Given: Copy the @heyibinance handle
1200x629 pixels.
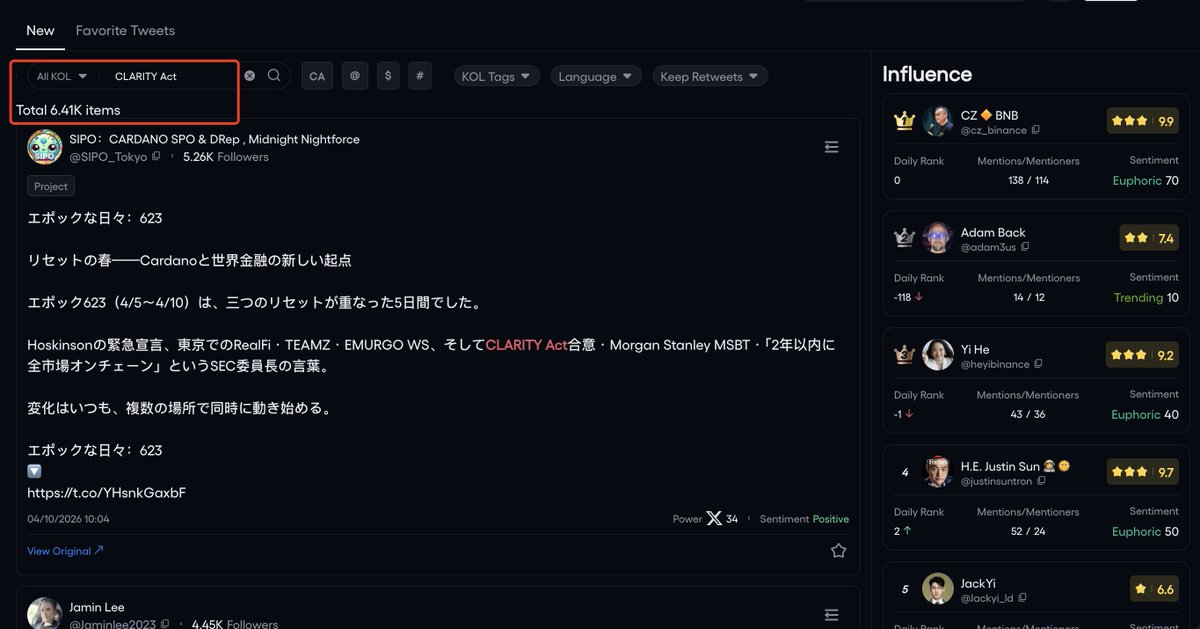Looking at the screenshot, I should click(1038, 364).
